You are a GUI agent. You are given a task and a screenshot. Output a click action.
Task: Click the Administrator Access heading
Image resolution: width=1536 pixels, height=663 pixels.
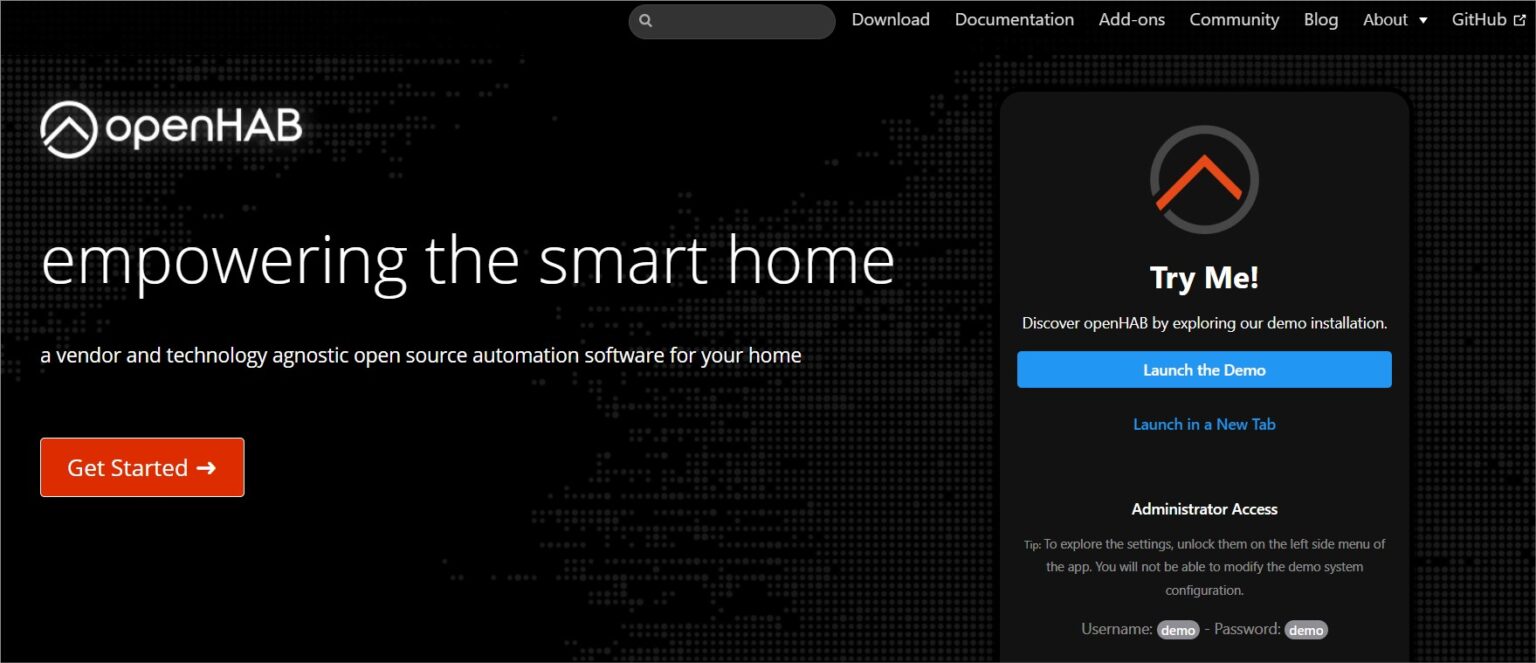click(x=1204, y=509)
